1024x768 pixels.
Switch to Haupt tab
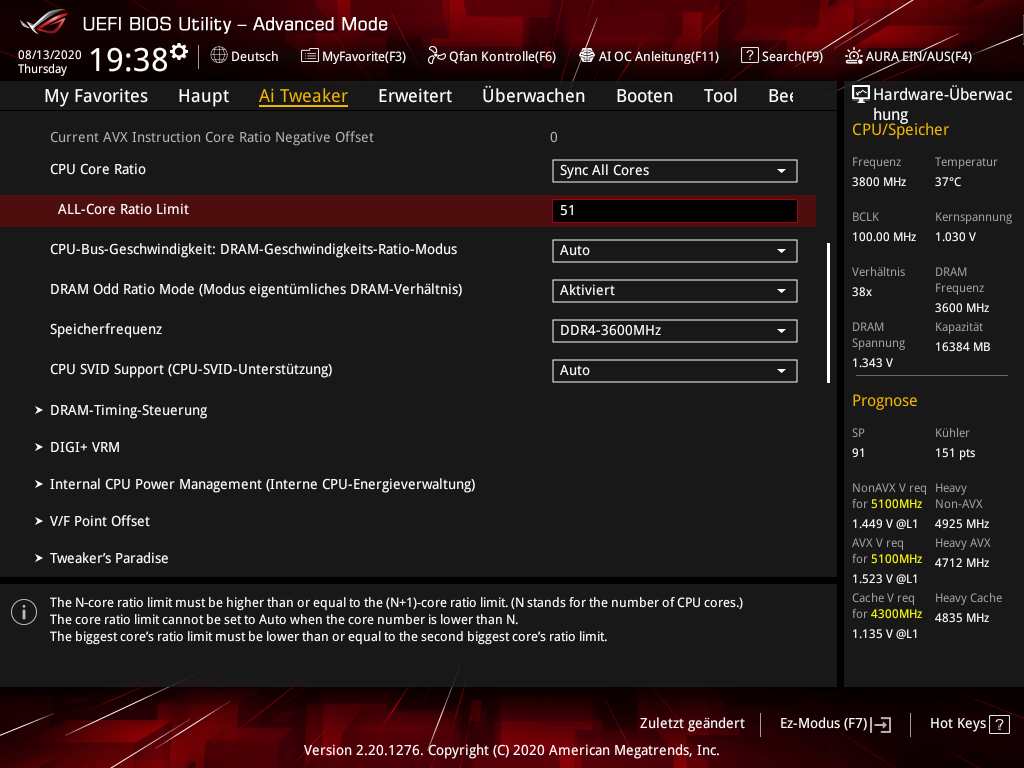pyautogui.click(x=203, y=96)
